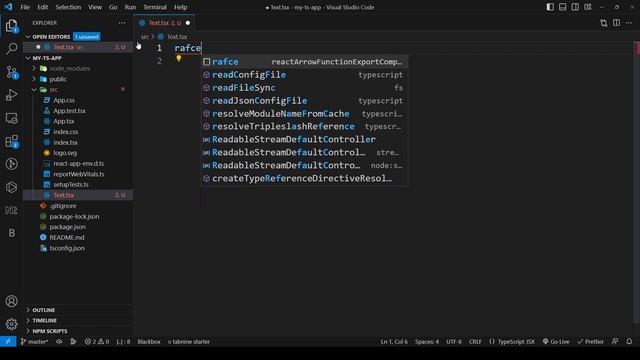640x360 pixels.
Task: Open the Blackbox 'B' activity bar icon
Action: pos(11,233)
